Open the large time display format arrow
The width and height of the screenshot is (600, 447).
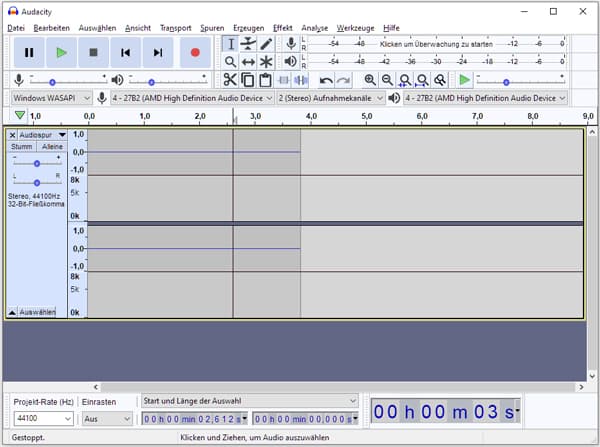tap(518, 411)
